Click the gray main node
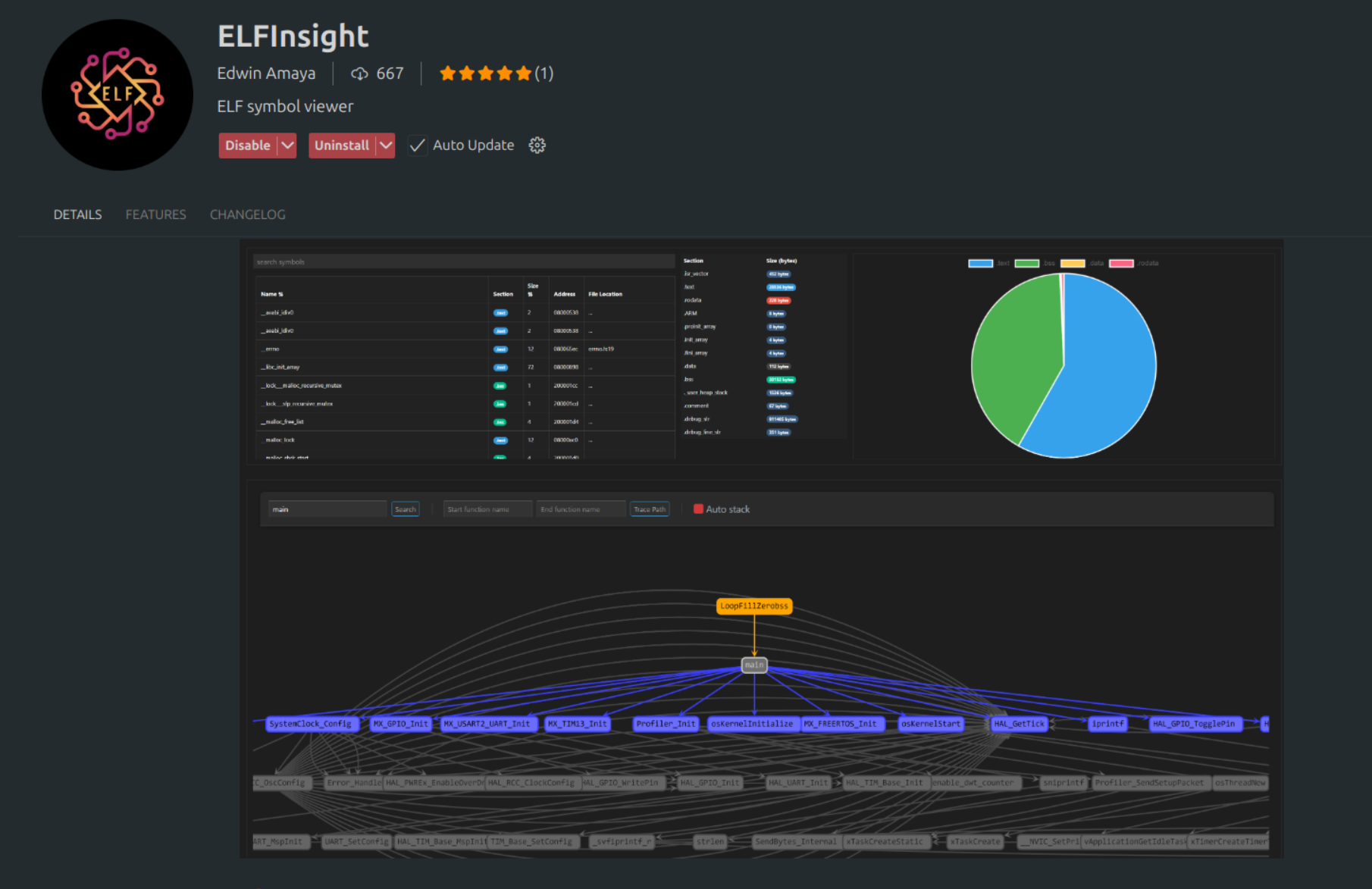1372x889 pixels. [754, 665]
